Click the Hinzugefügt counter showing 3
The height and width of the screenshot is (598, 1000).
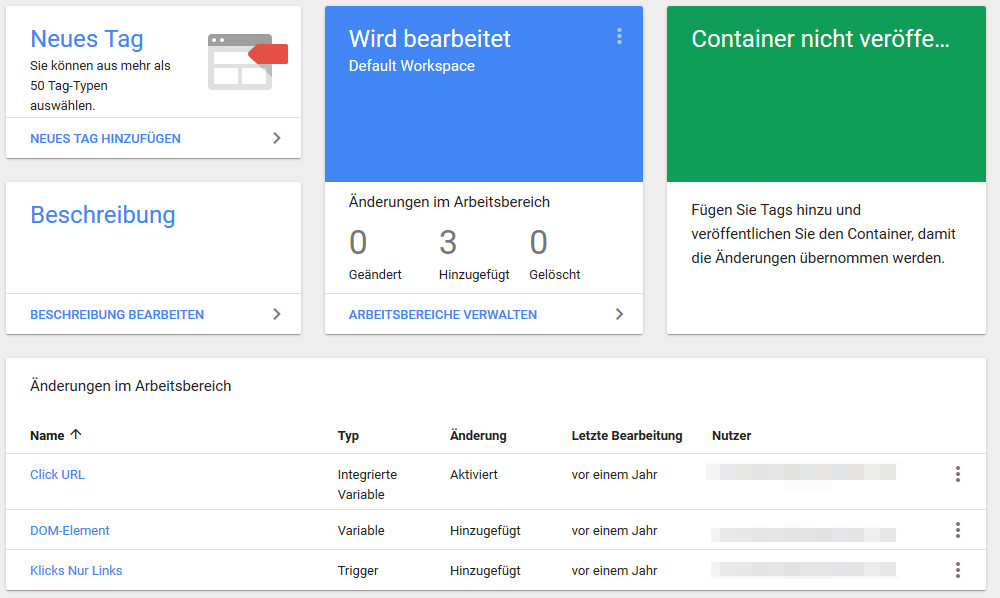pyautogui.click(x=447, y=242)
